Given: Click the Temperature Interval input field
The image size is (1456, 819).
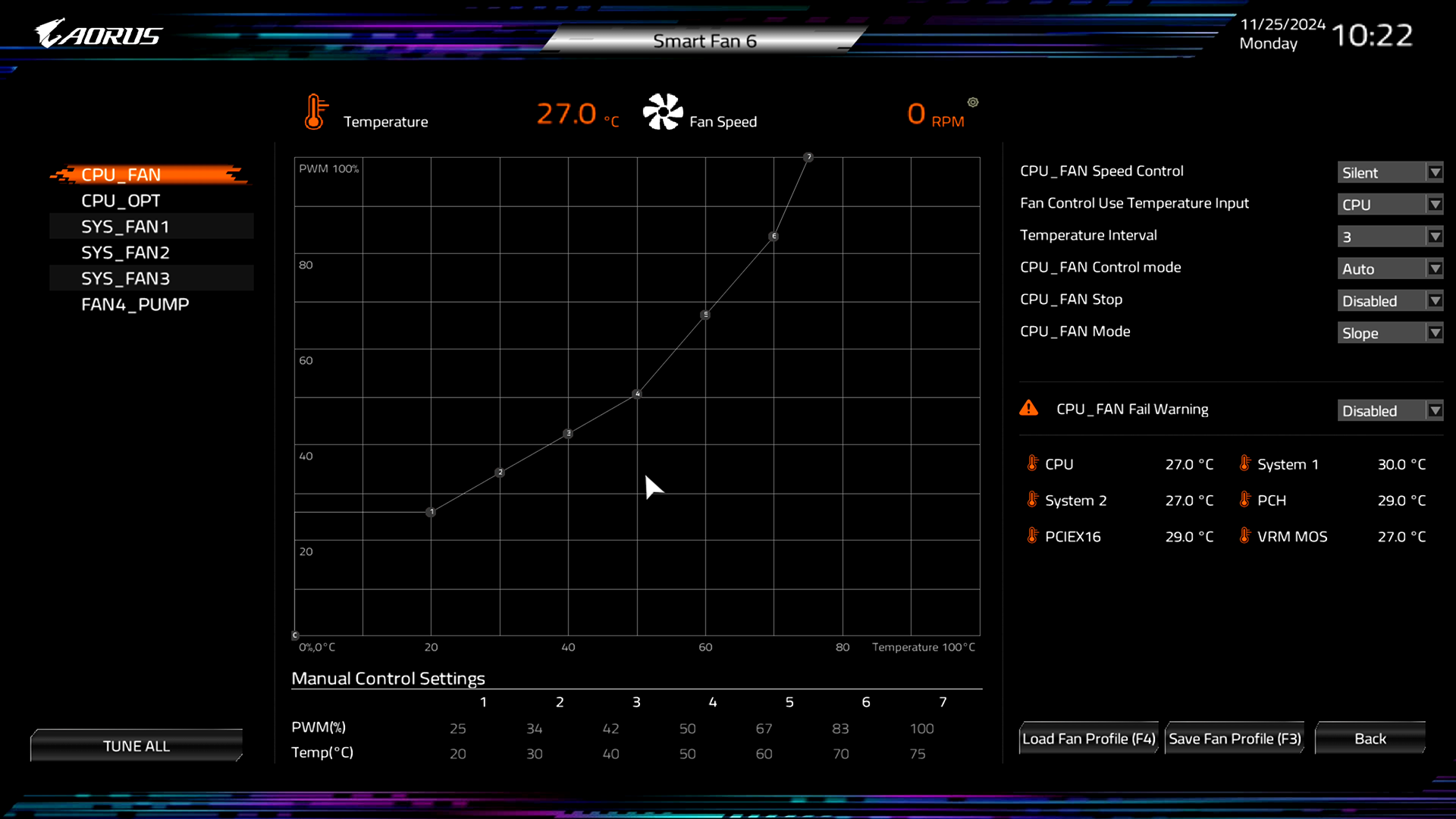Looking at the screenshot, I should pos(1389,236).
